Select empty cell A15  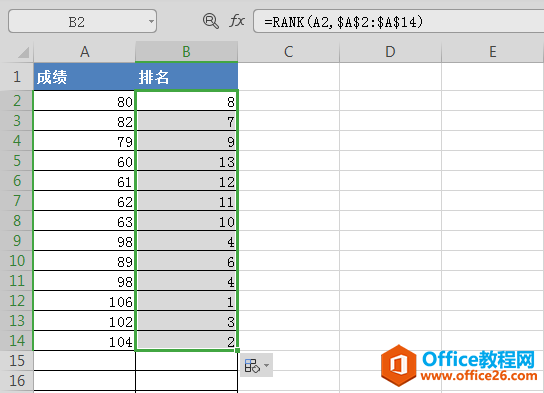(84, 361)
